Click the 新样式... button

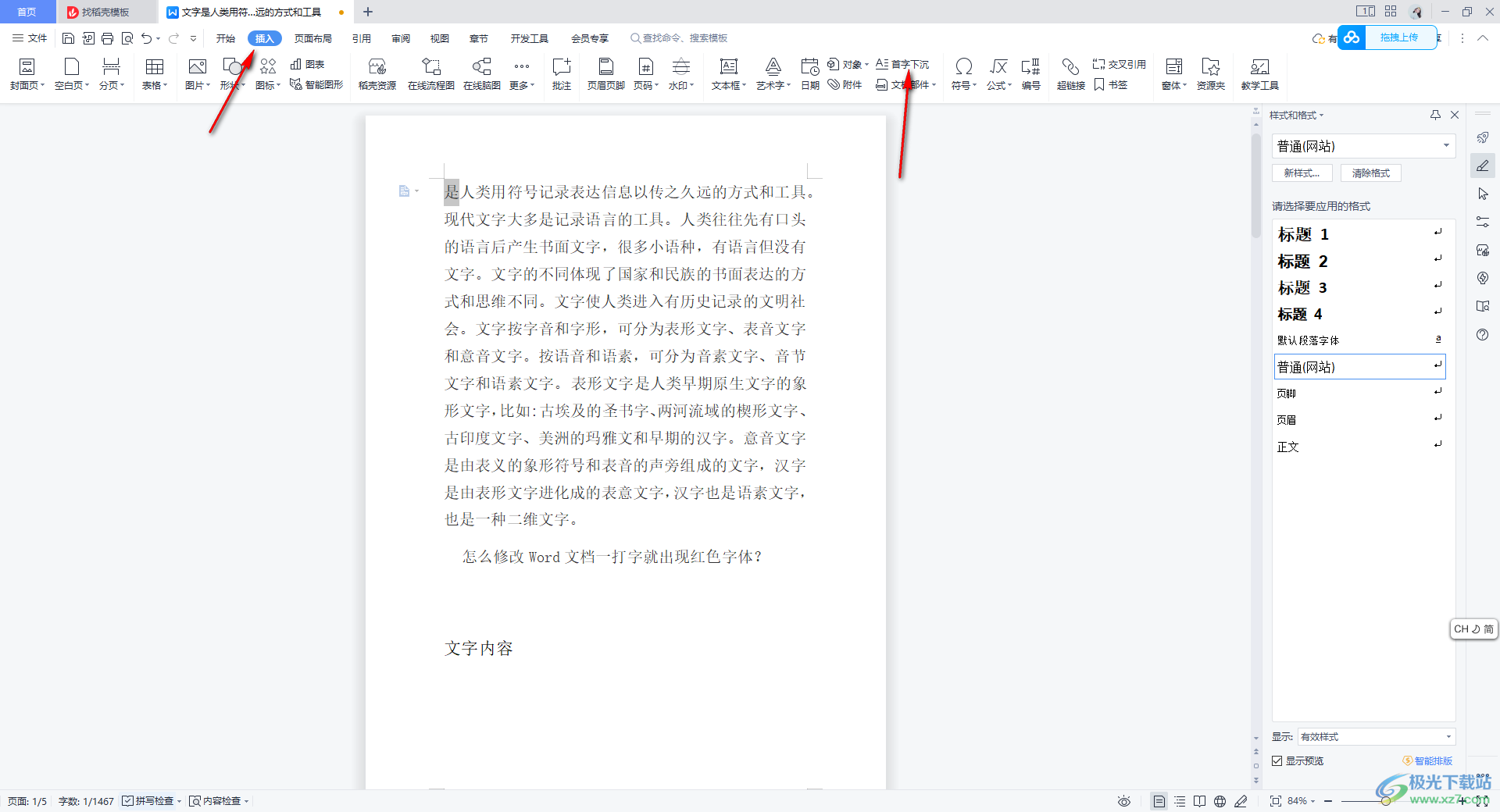pos(1302,173)
